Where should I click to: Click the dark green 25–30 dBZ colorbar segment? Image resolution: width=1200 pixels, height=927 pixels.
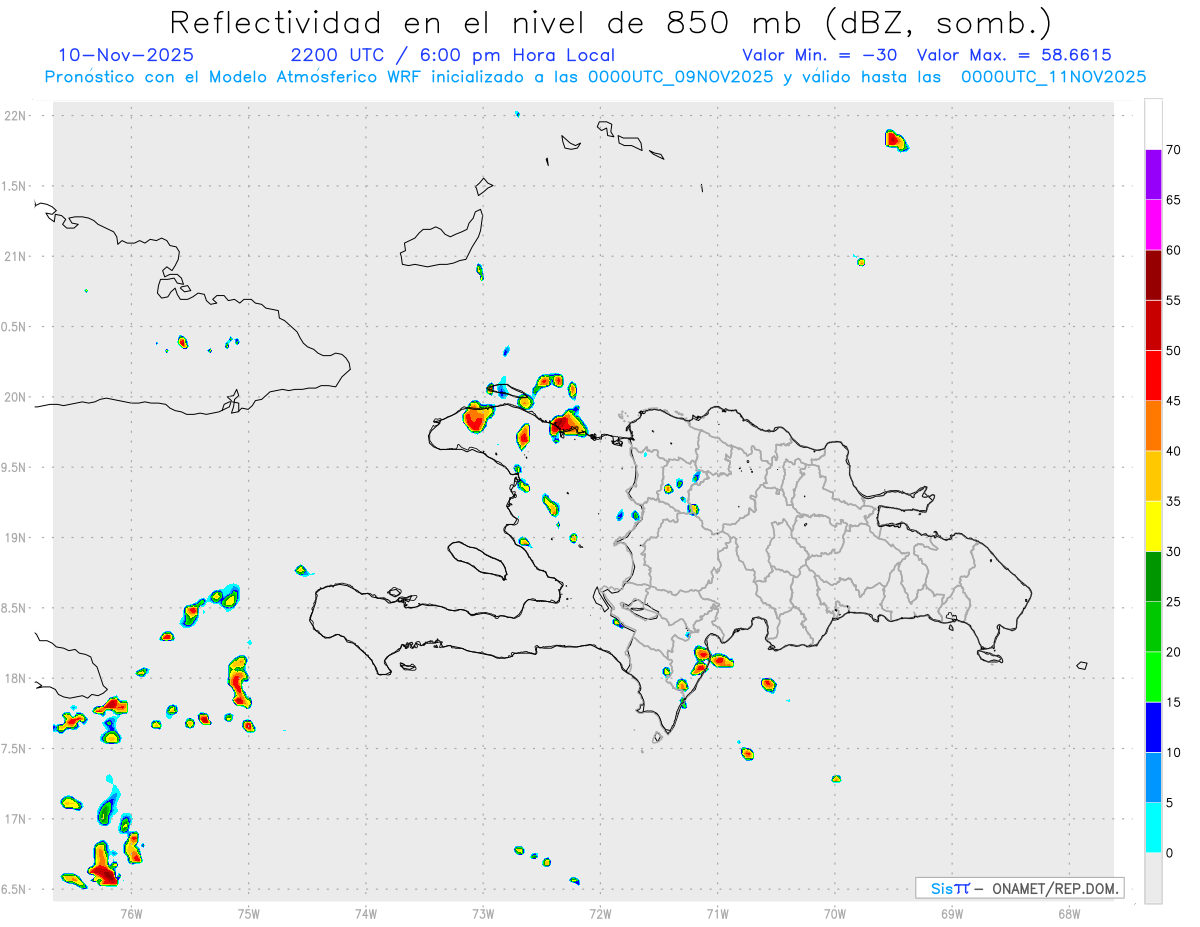tap(1153, 576)
